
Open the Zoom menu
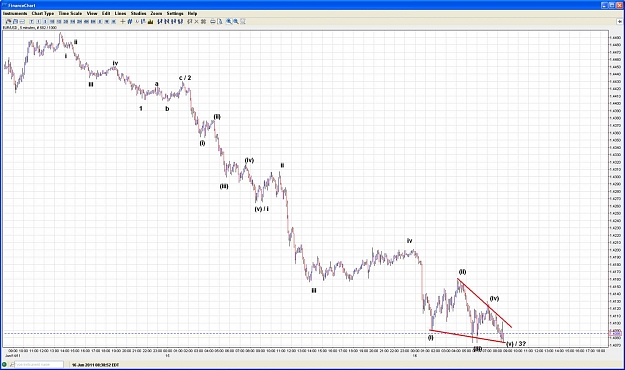click(x=156, y=13)
